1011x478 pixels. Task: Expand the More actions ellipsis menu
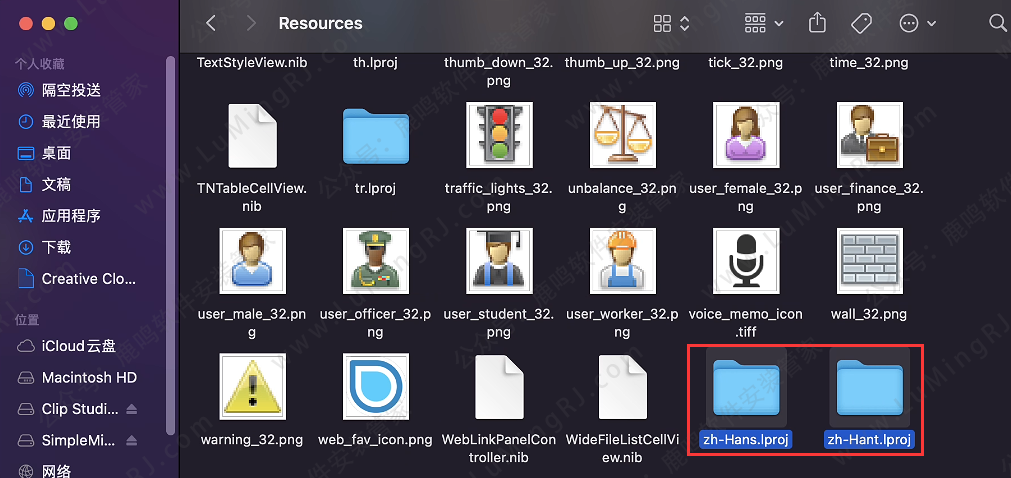pyautogui.click(x=917, y=23)
